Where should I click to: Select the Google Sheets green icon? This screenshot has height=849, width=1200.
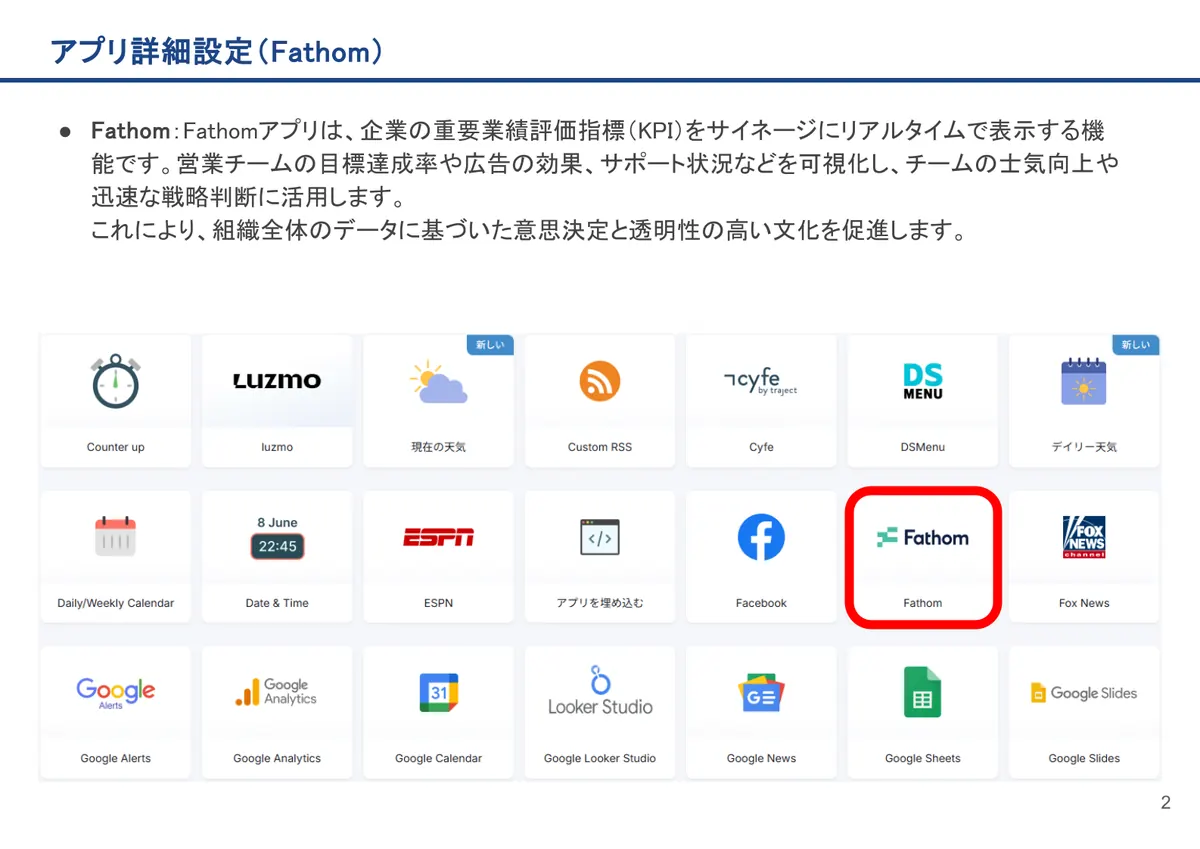tap(923, 692)
